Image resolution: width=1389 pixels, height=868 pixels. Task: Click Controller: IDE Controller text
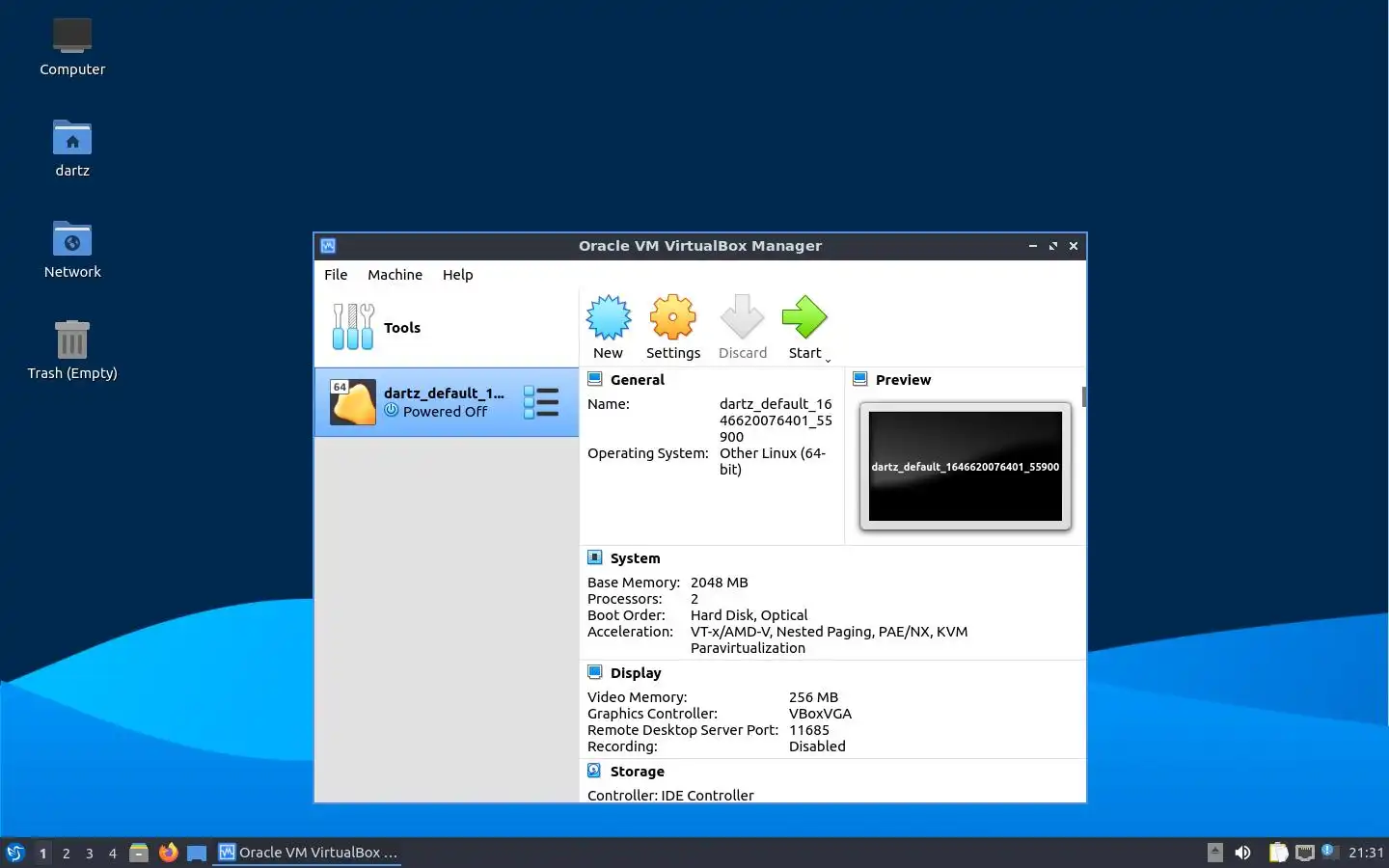(670, 796)
